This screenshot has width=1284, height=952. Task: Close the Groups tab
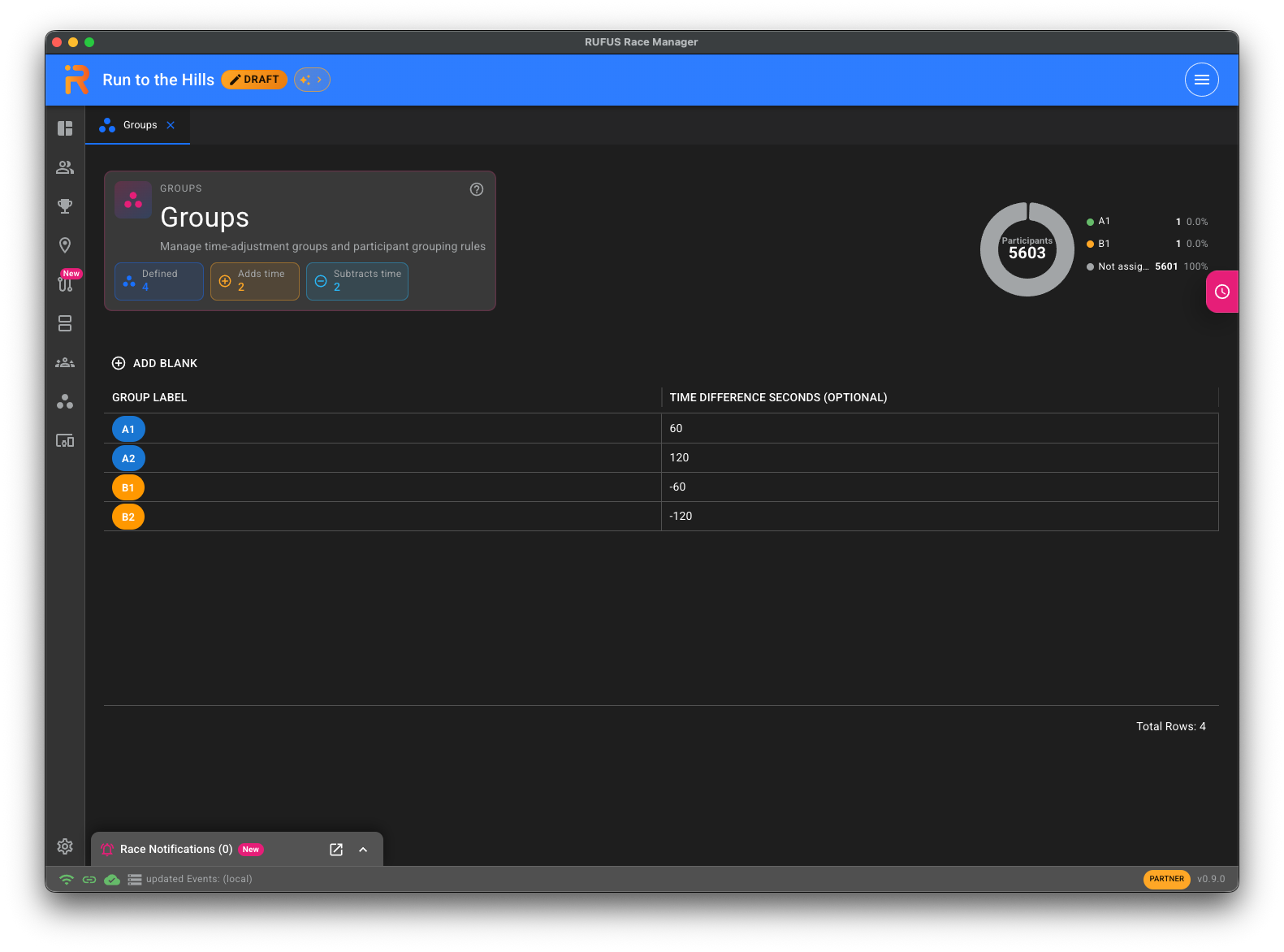click(171, 125)
